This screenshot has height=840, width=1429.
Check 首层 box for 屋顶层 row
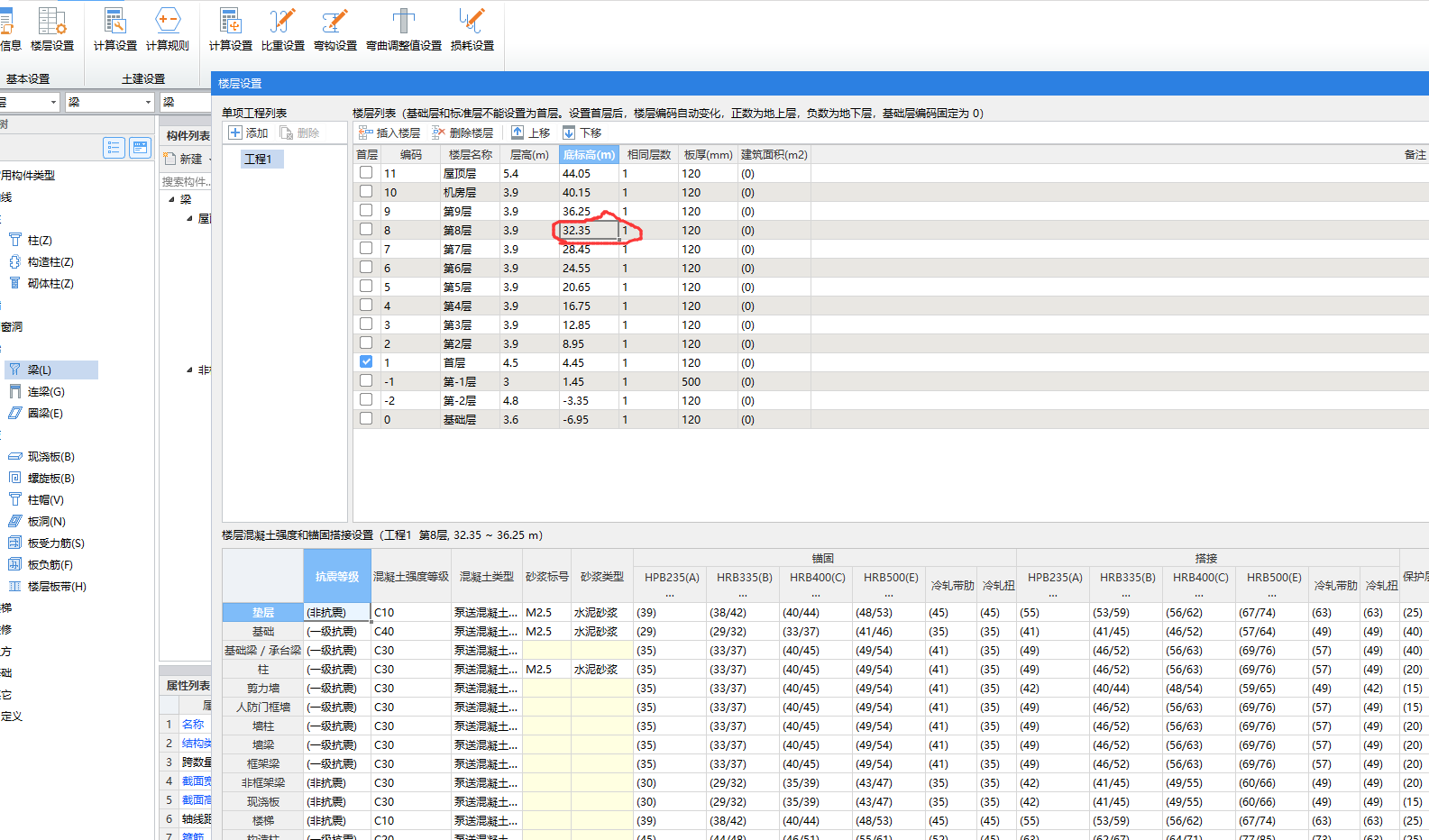pyautogui.click(x=366, y=172)
